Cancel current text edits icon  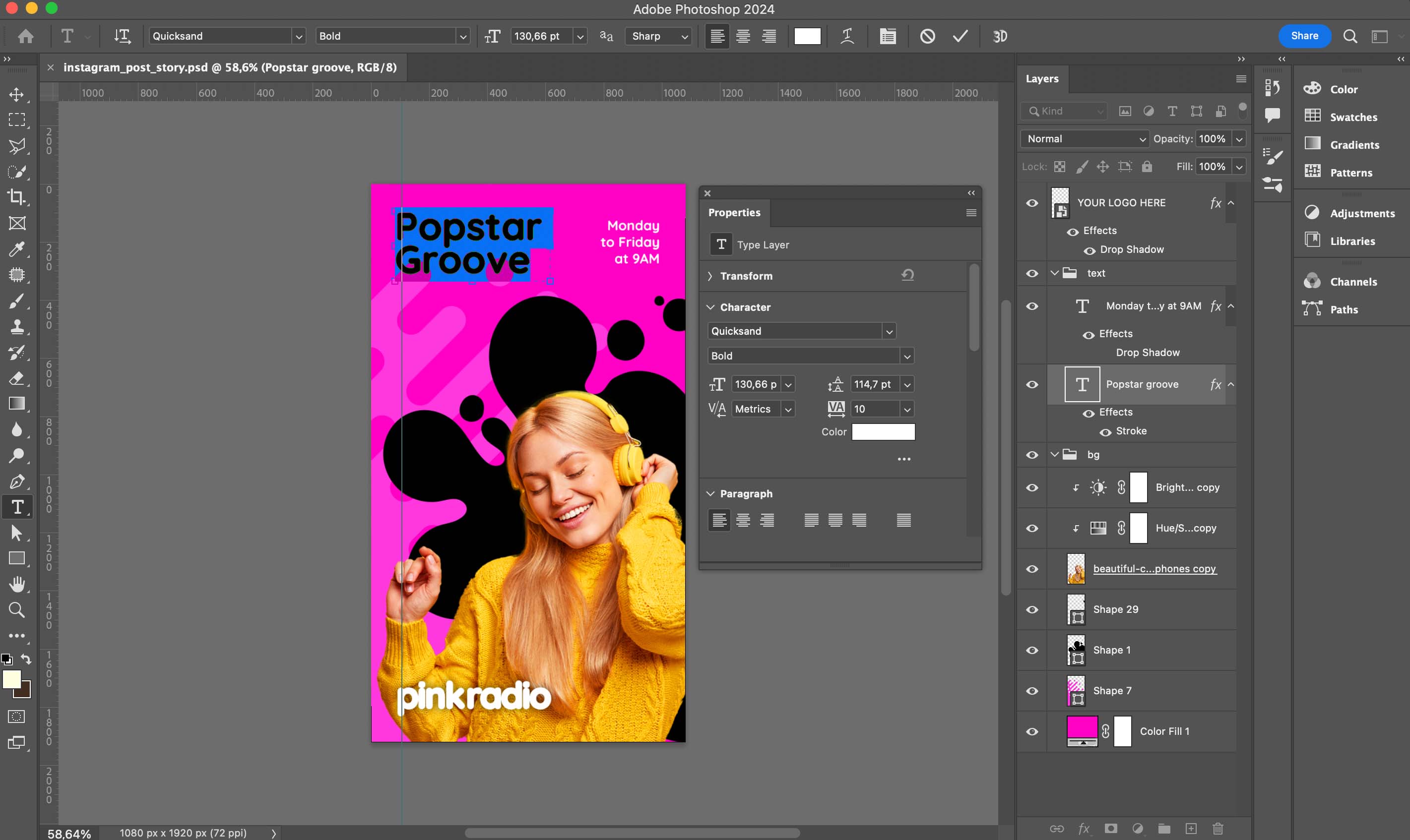928,36
